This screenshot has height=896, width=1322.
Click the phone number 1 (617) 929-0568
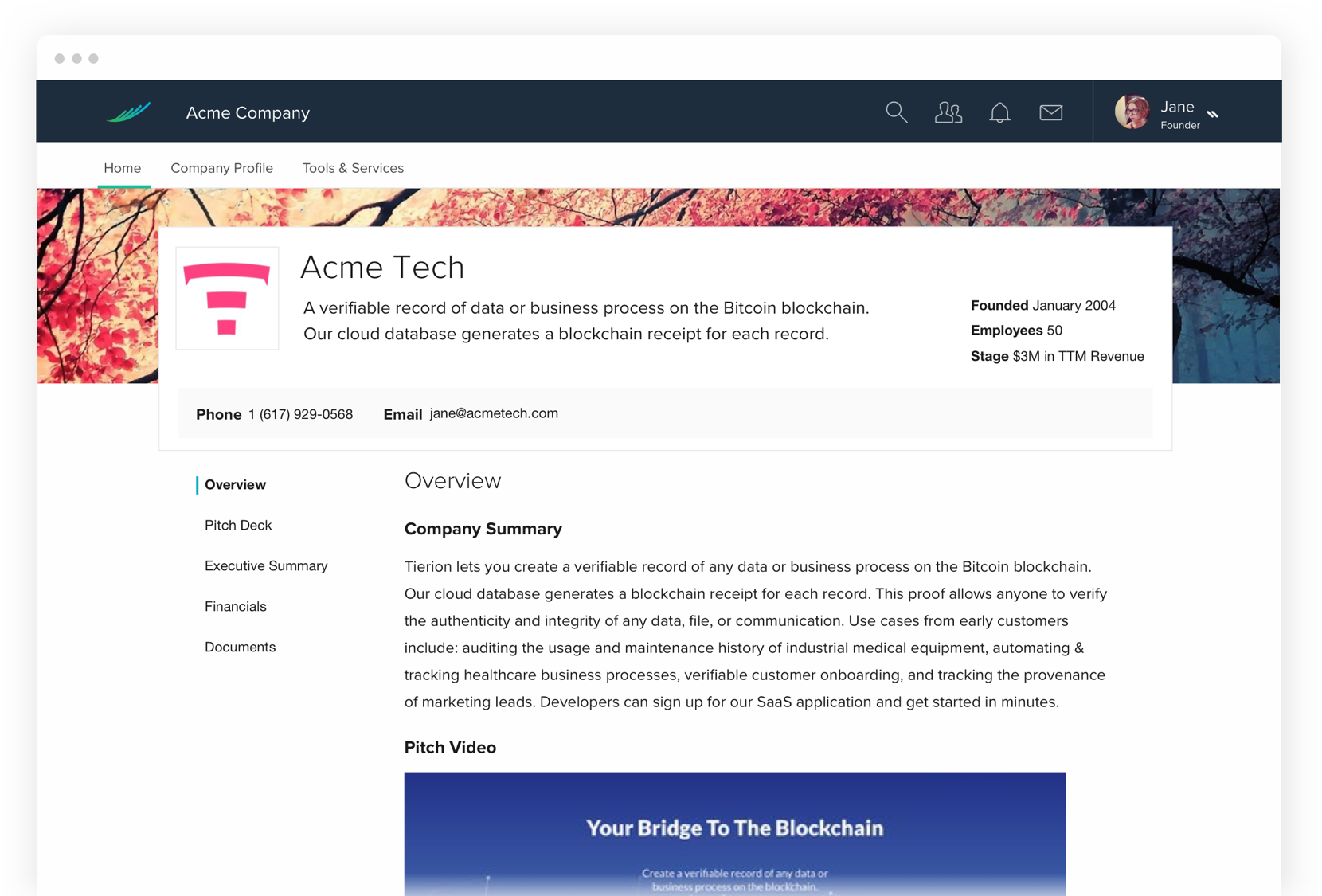(300, 414)
